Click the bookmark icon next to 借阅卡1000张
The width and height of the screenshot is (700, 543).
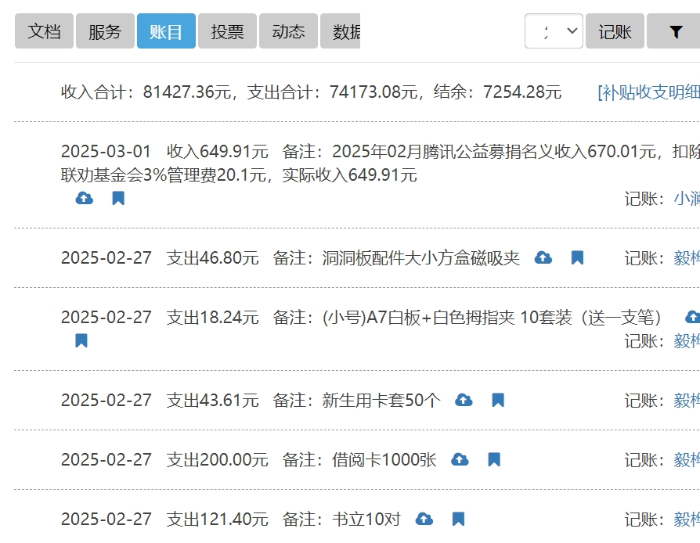coord(494,459)
